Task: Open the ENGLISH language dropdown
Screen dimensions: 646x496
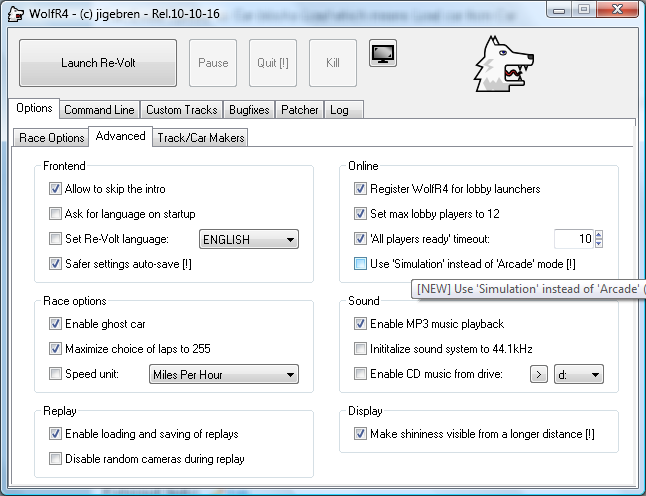Action: click(249, 239)
